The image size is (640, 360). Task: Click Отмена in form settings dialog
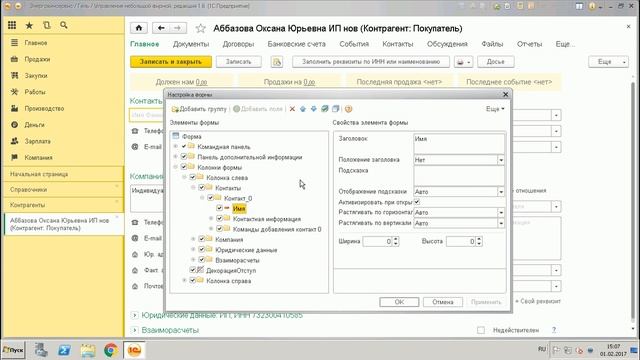(x=443, y=302)
